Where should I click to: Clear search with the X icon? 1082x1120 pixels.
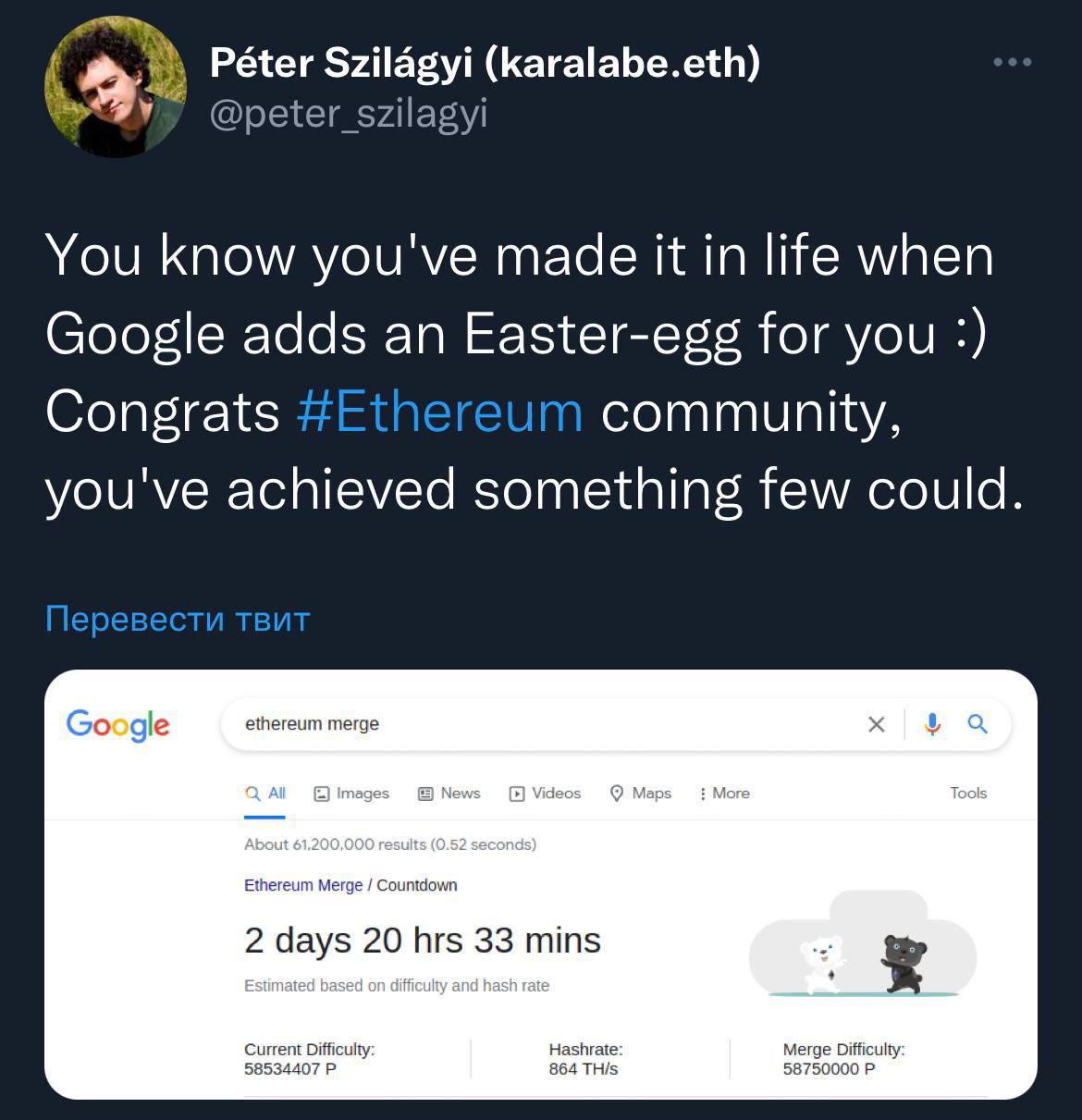pyautogui.click(x=876, y=724)
